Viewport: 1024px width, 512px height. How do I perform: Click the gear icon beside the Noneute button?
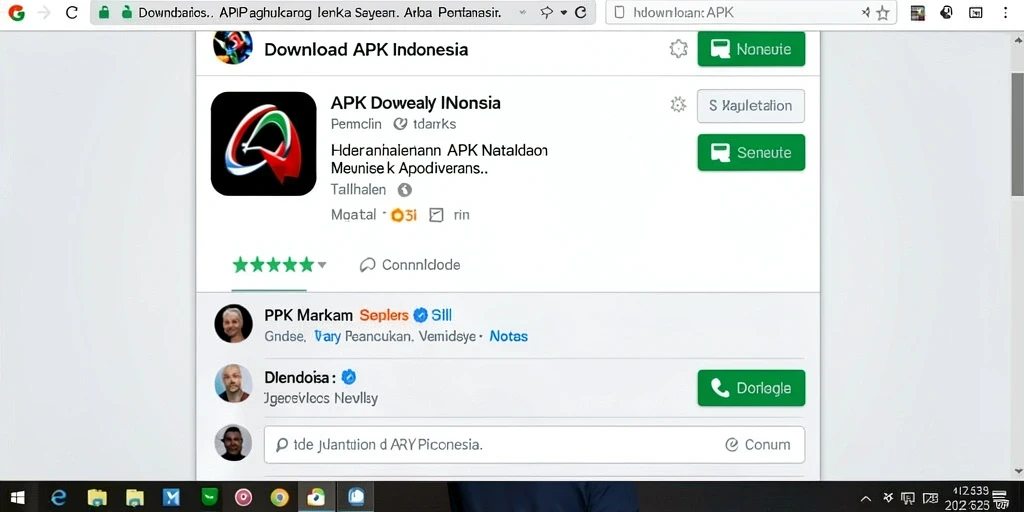[679, 48]
